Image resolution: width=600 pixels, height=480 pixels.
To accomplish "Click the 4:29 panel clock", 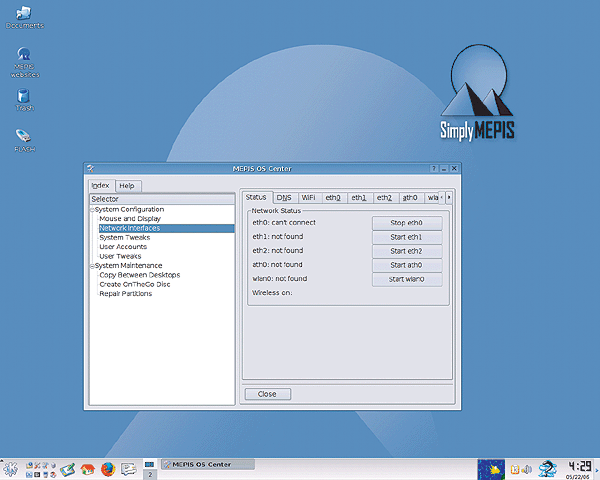I will tap(579, 467).
